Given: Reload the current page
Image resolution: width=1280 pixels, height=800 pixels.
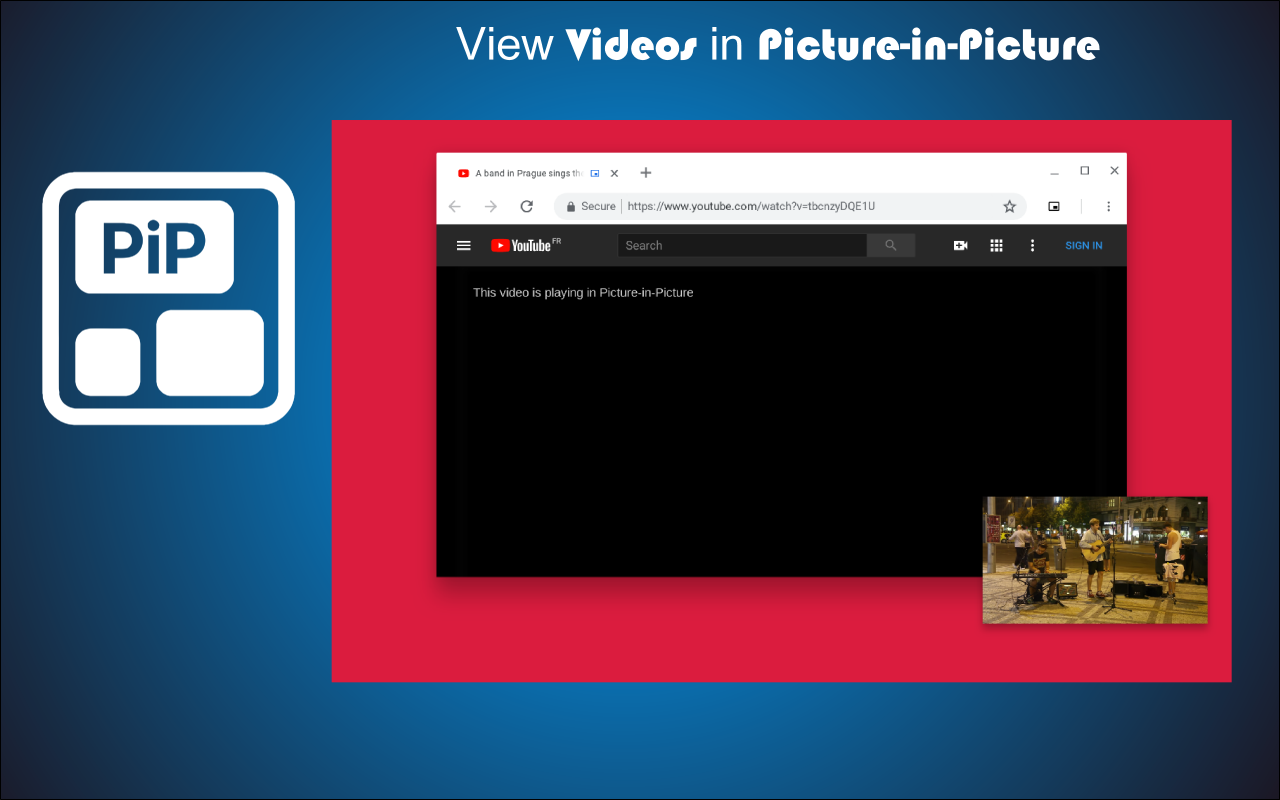Looking at the screenshot, I should coord(527,205).
